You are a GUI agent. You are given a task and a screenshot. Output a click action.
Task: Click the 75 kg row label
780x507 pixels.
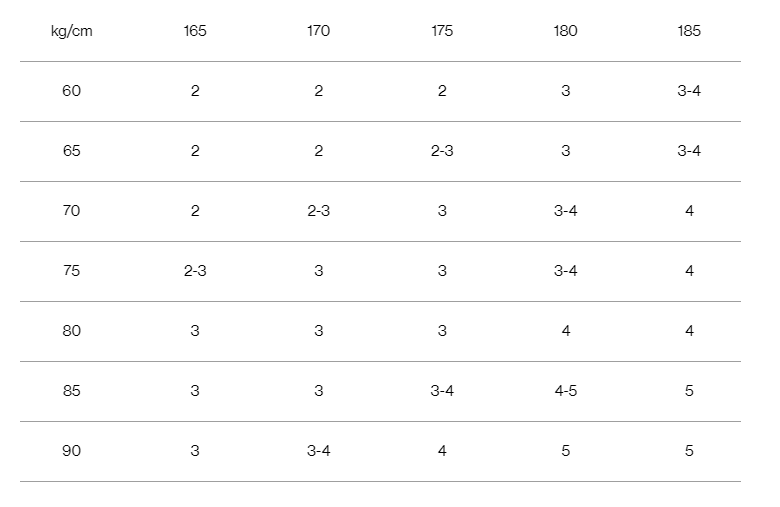(x=71, y=271)
